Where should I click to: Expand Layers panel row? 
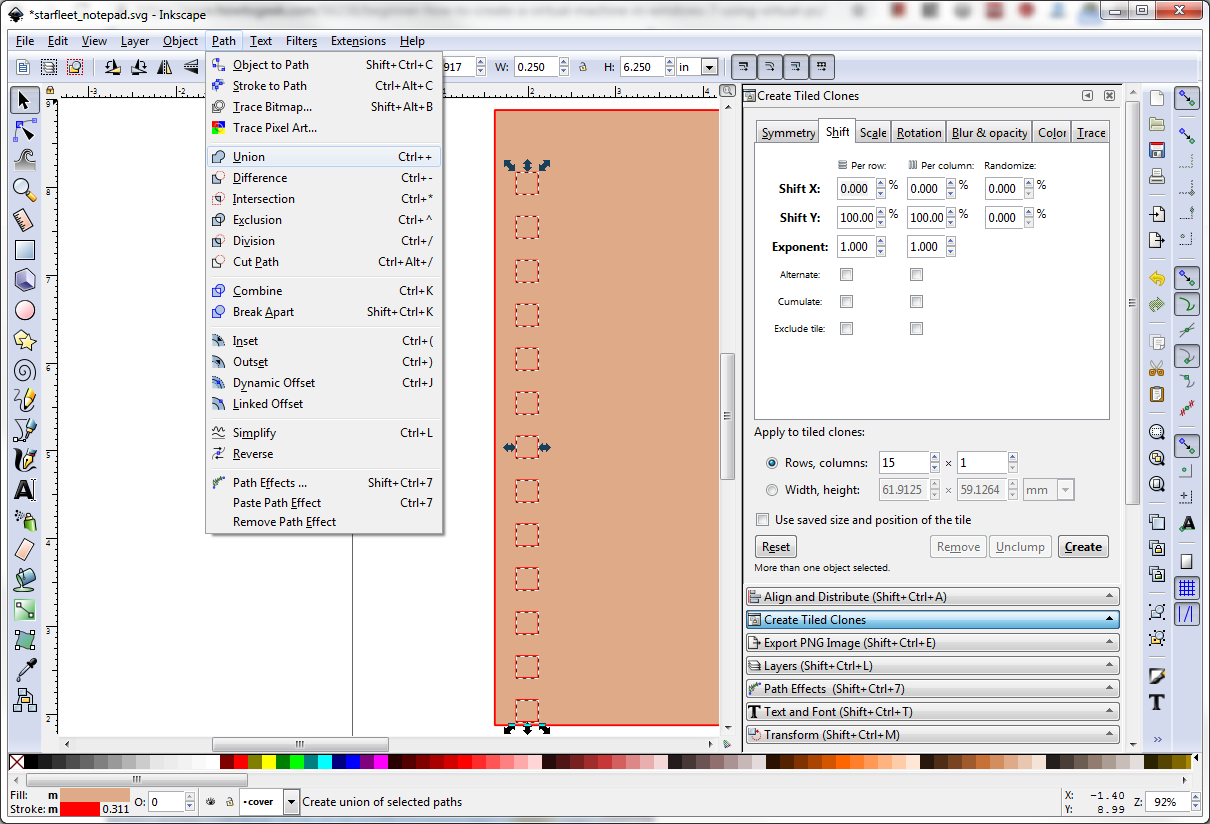(x=932, y=666)
